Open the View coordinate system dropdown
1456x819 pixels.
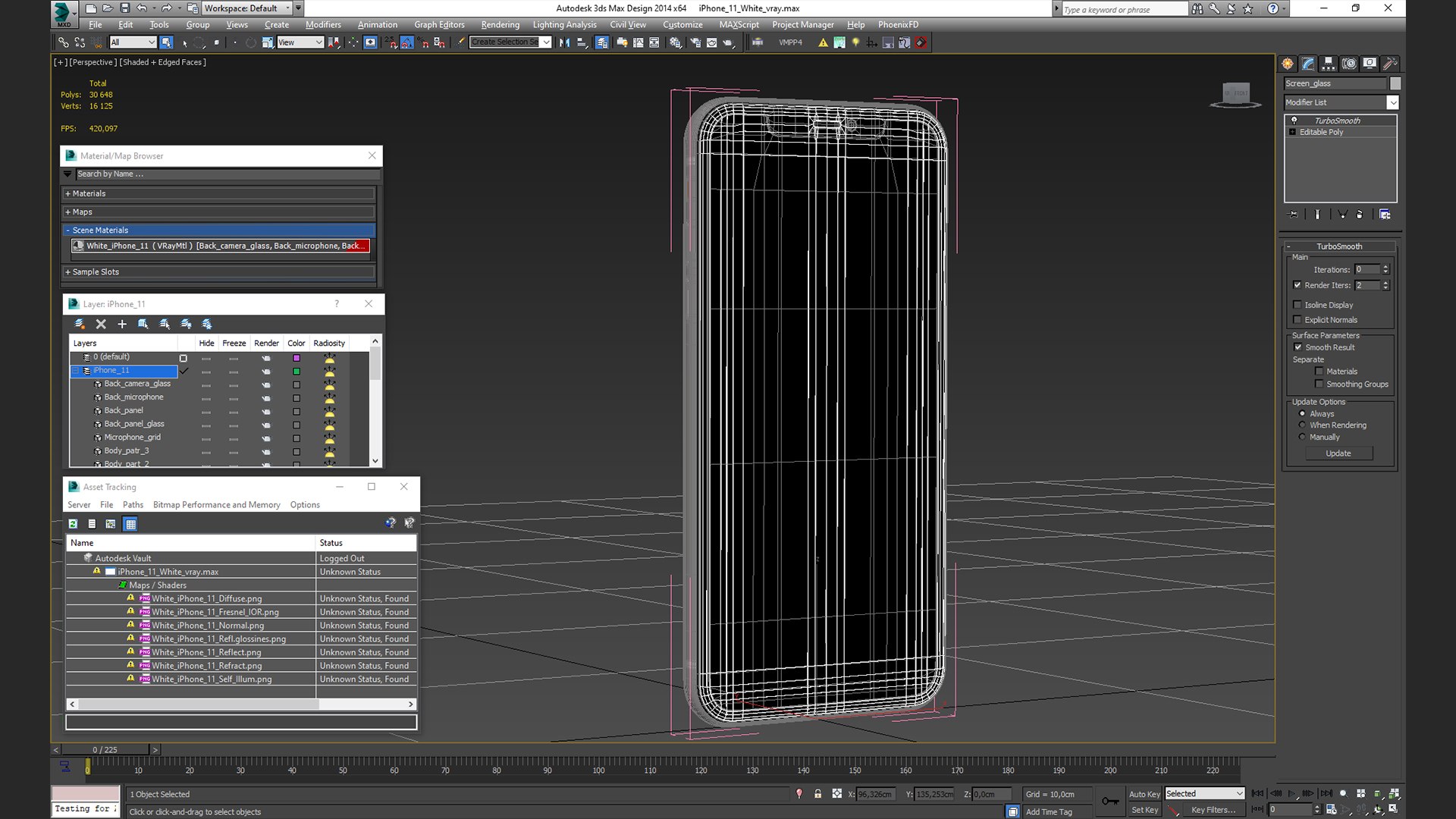300,42
